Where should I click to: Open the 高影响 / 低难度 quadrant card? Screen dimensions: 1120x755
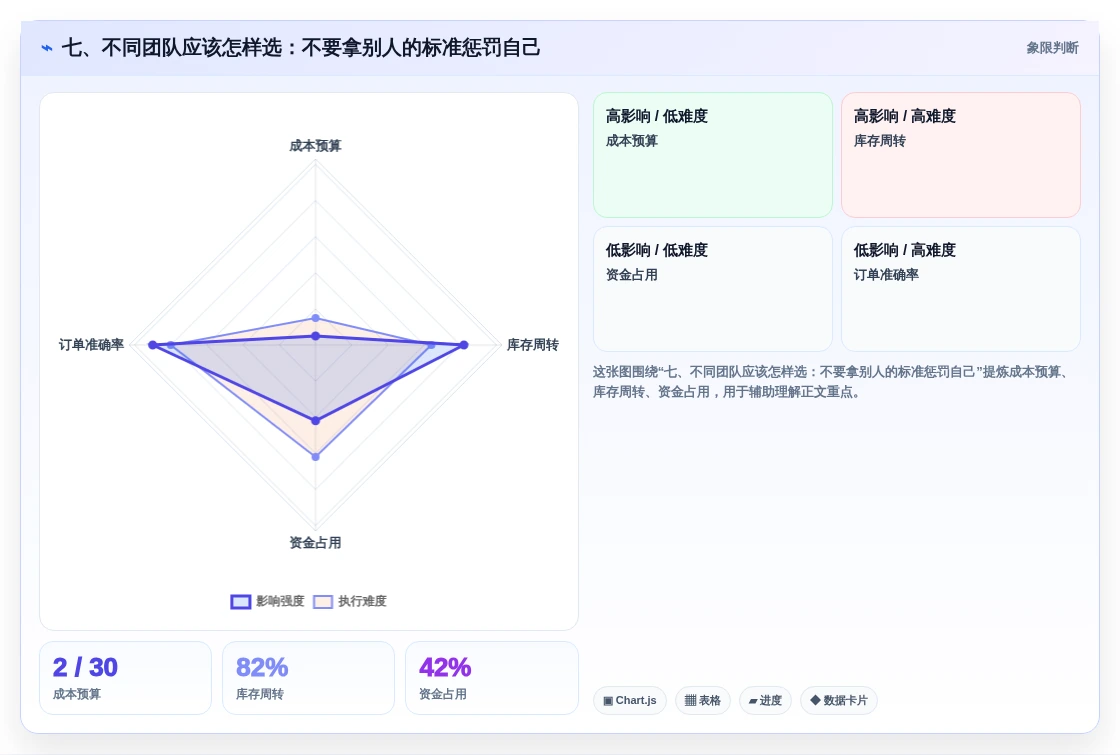click(x=713, y=155)
